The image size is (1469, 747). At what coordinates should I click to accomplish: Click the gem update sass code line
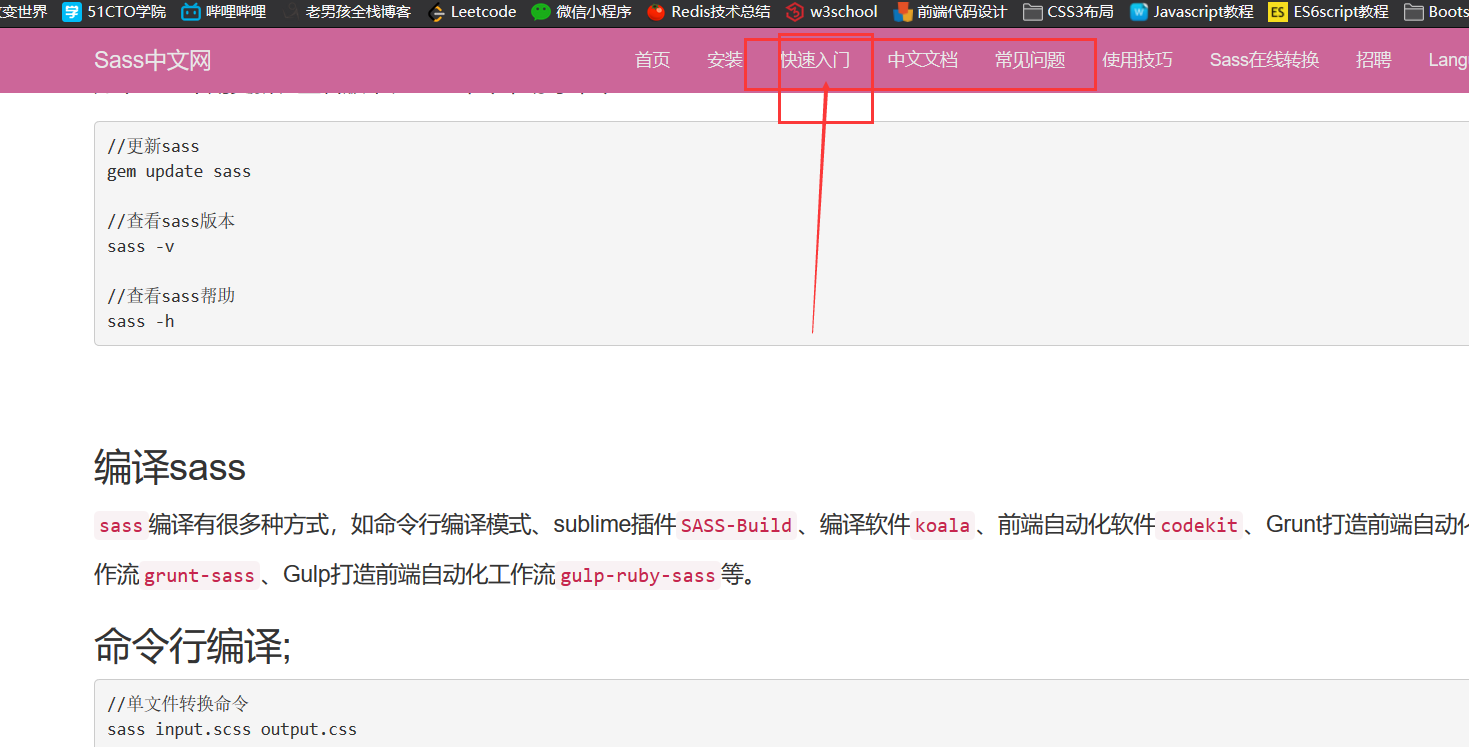(179, 171)
